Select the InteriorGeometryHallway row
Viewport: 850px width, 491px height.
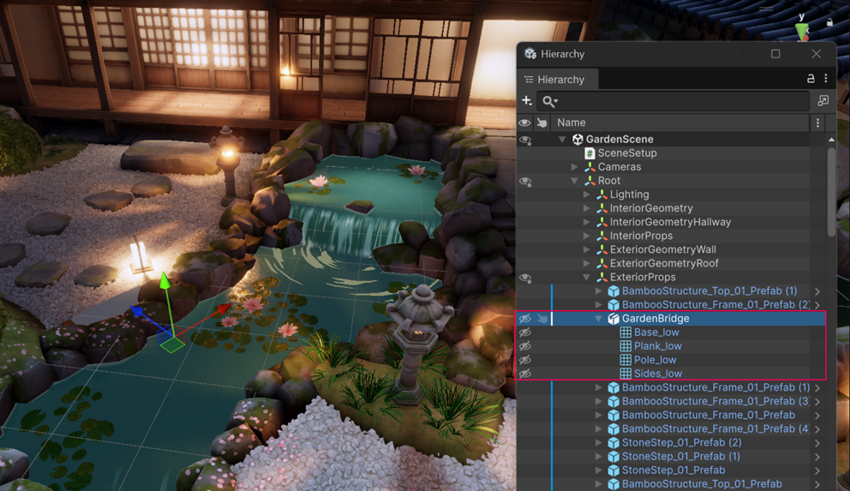671,222
